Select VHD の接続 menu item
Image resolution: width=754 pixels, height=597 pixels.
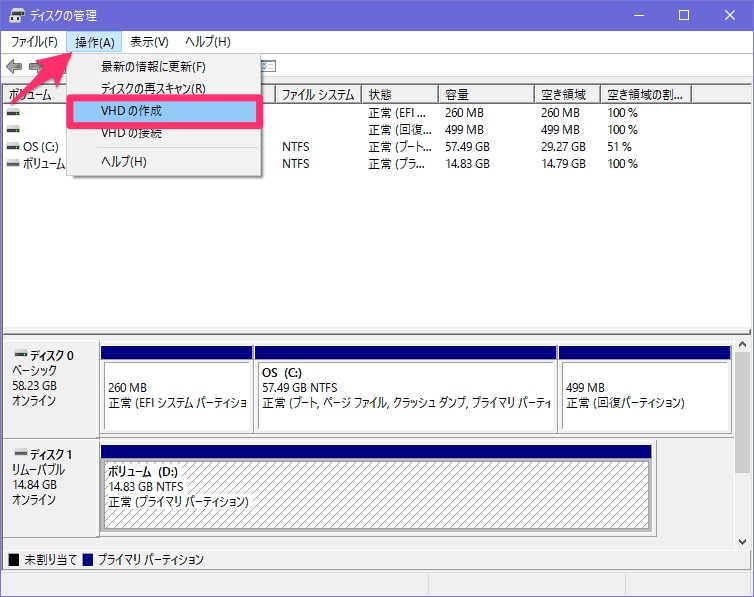(x=164, y=133)
